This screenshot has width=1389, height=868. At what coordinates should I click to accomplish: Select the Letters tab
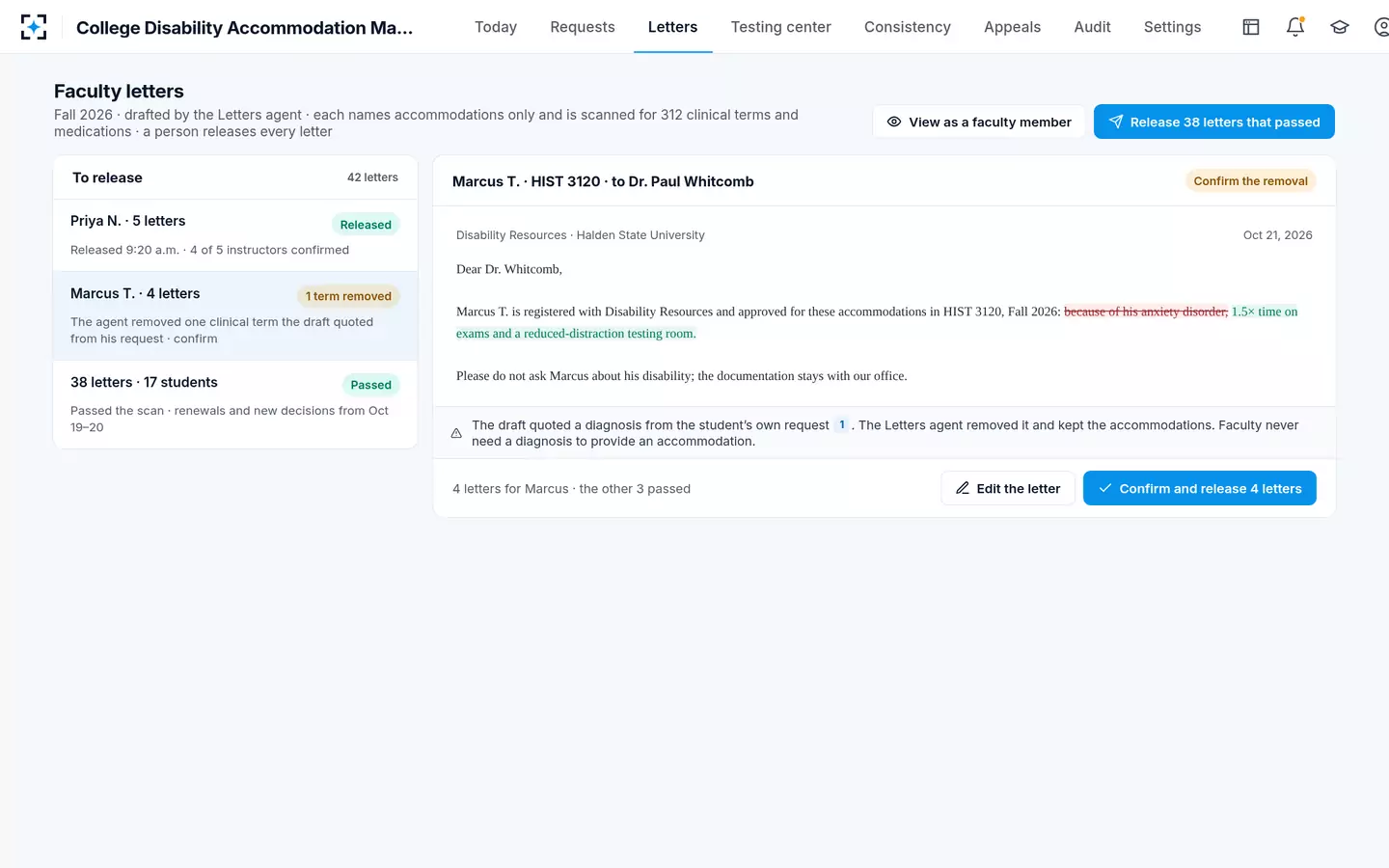672,27
